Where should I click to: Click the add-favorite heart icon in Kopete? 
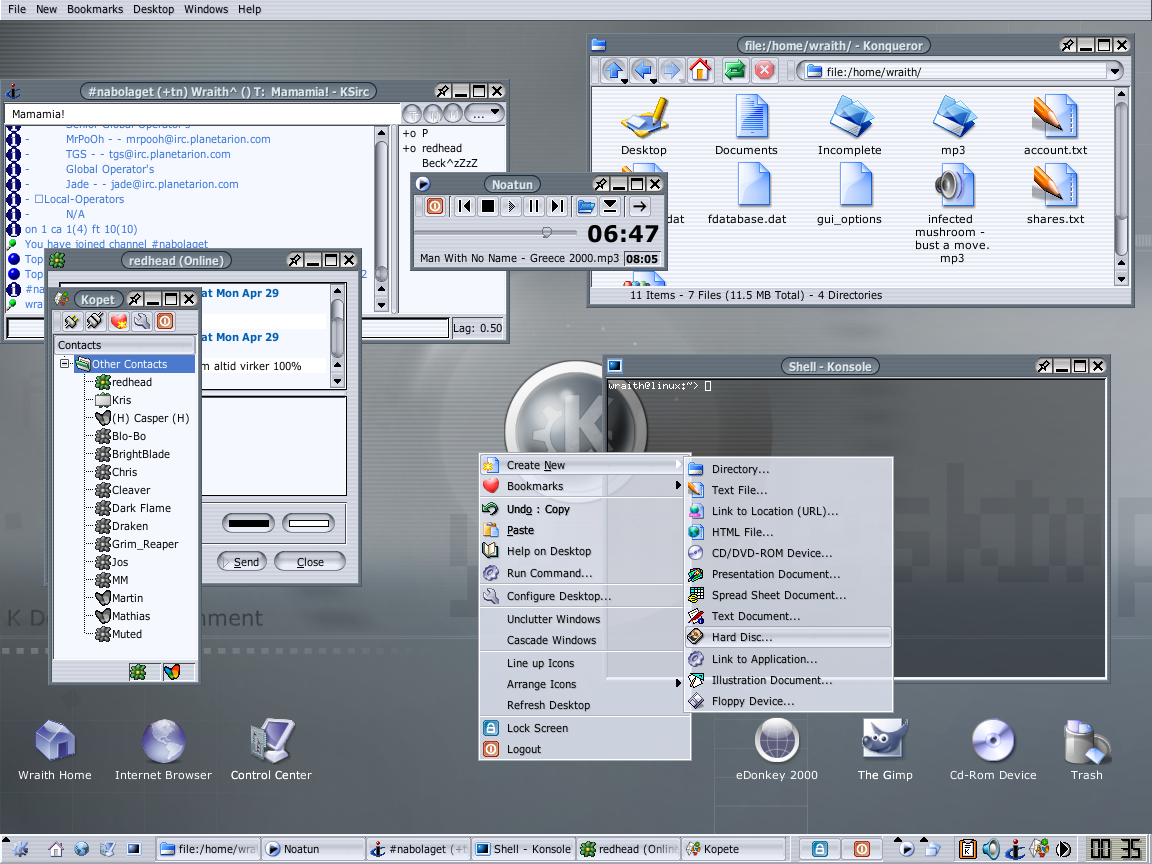point(118,321)
